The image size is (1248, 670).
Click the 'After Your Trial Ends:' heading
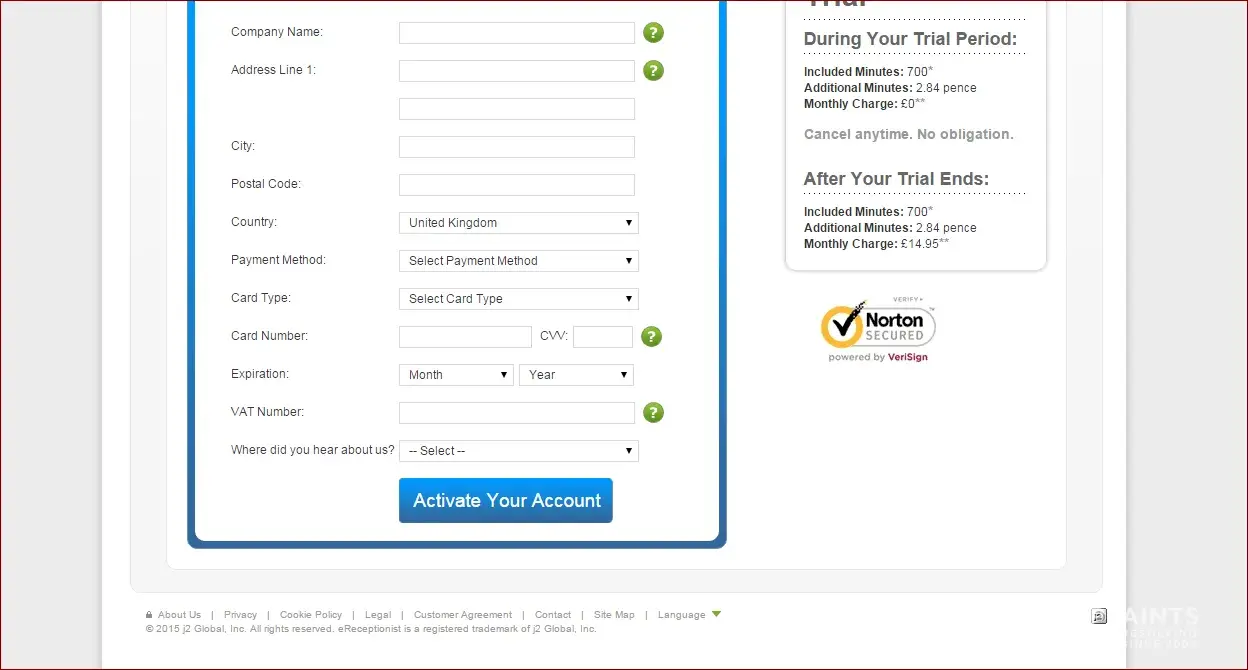[x=896, y=179]
